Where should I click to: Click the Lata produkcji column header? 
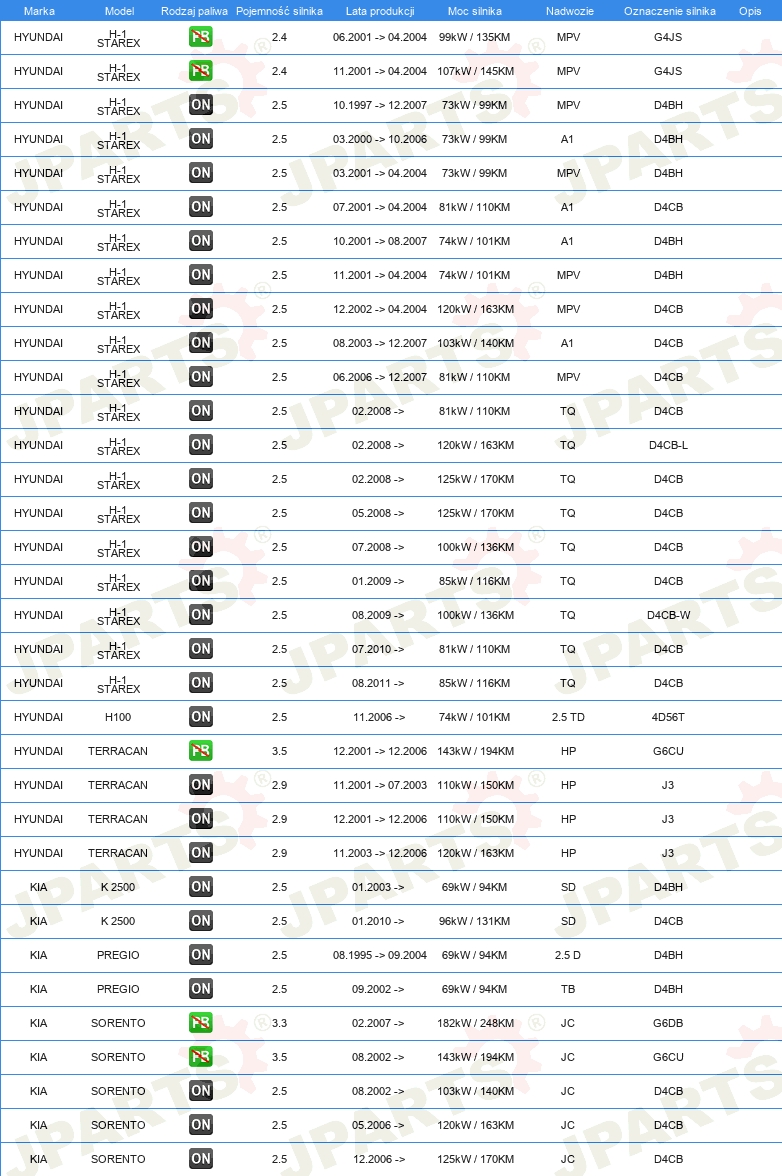pyautogui.click(x=380, y=11)
